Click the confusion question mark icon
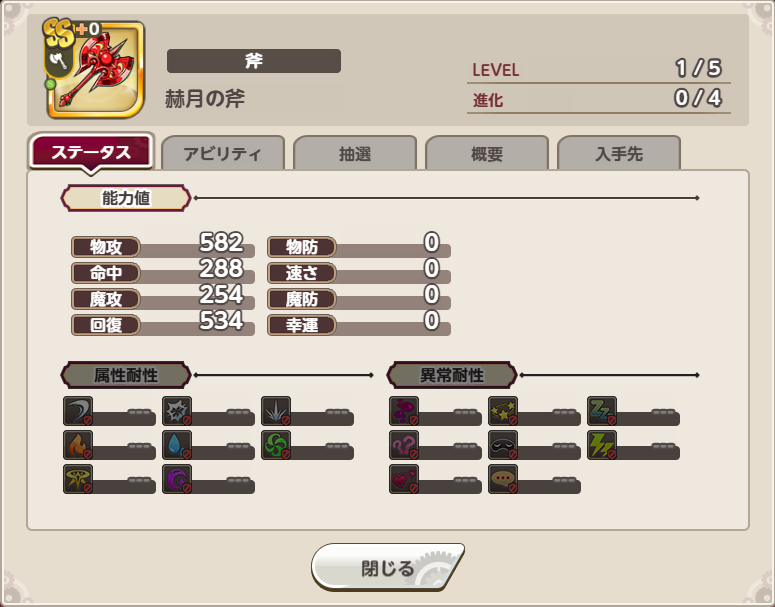The image size is (775, 607). tap(404, 445)
